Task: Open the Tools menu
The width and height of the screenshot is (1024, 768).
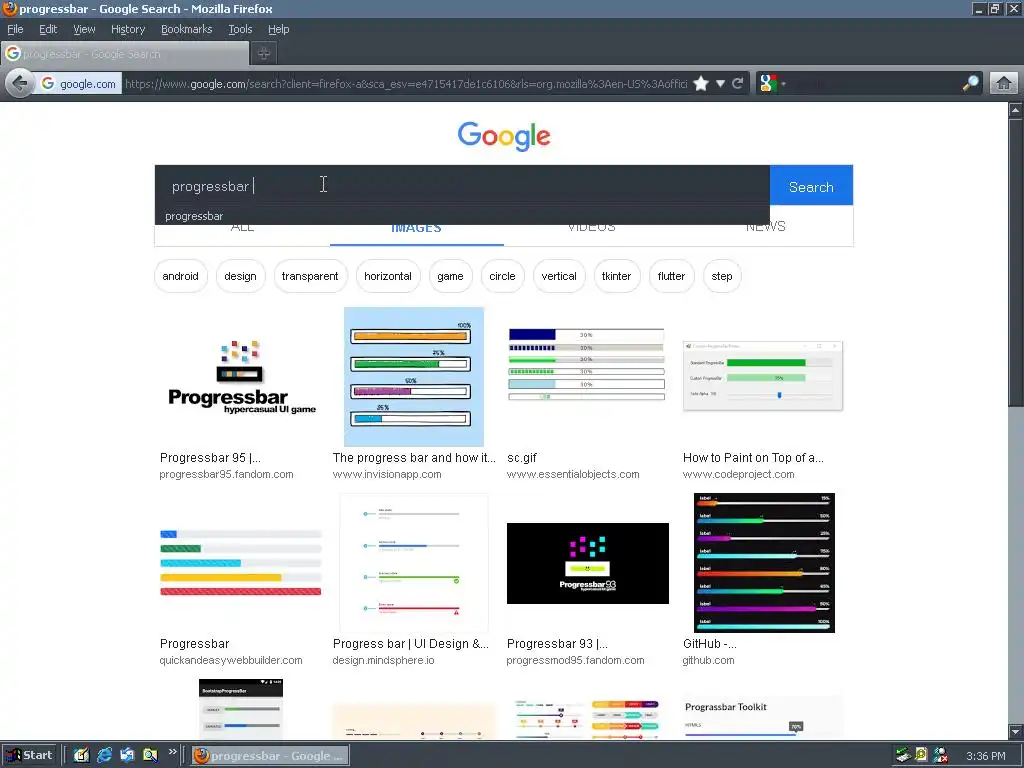Action: (x=240, y=29)
